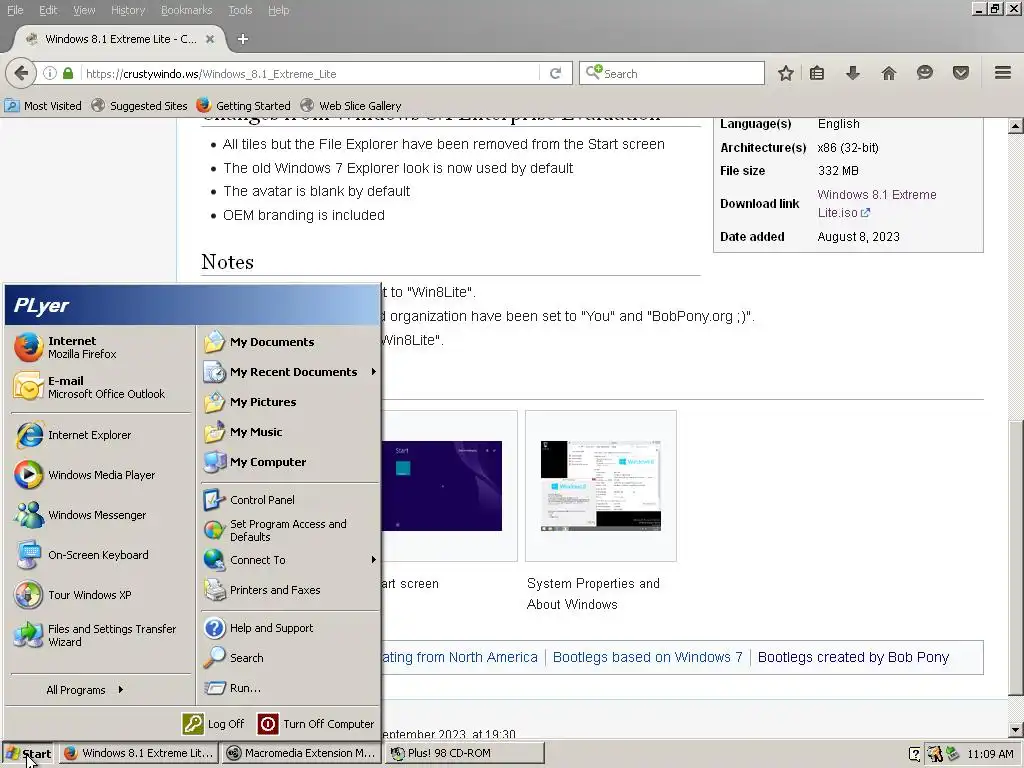This screenshot has height=768, width=1024.
Task: Click the Firefox back arrow button
Action: [x=21, y=73]
